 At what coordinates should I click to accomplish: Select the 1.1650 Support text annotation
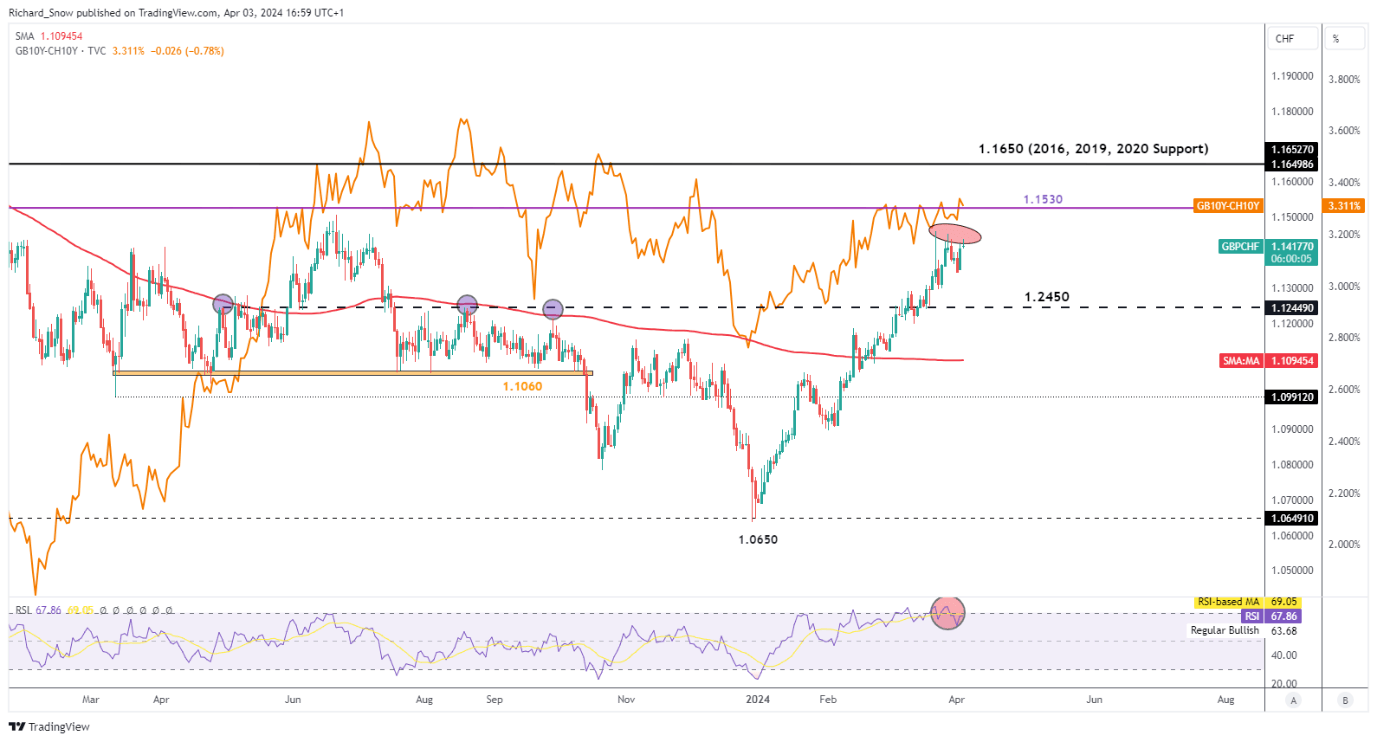tap(1092, 149)
